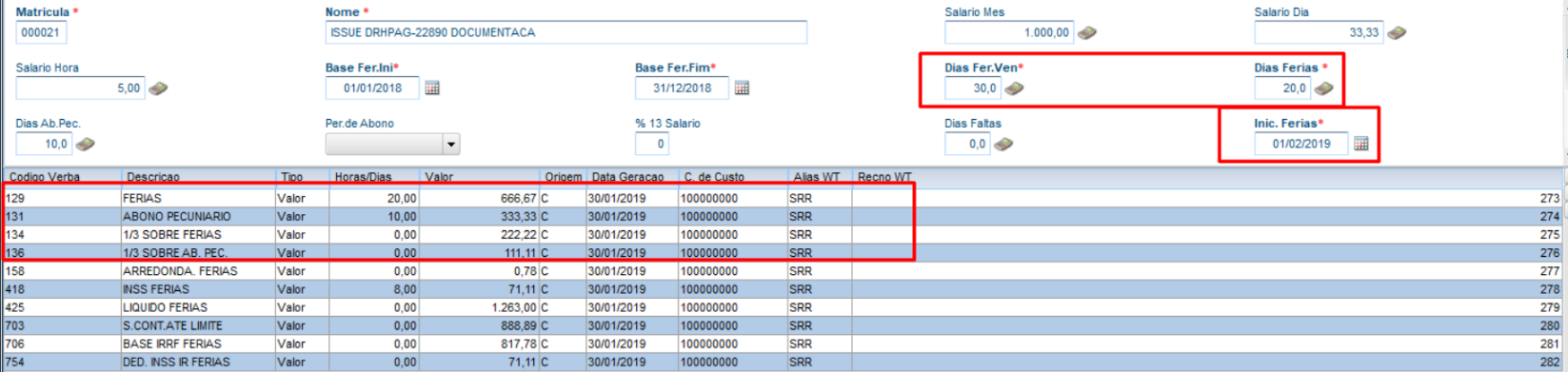1568x372 pixels.
Task: Click the Base Fer.Fim date field
Action: pos(682,88)
